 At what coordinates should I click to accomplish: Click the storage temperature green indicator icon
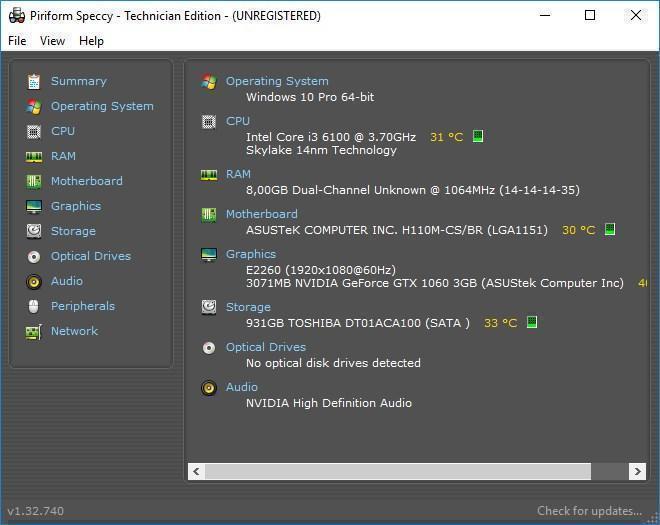pos(532,322)
